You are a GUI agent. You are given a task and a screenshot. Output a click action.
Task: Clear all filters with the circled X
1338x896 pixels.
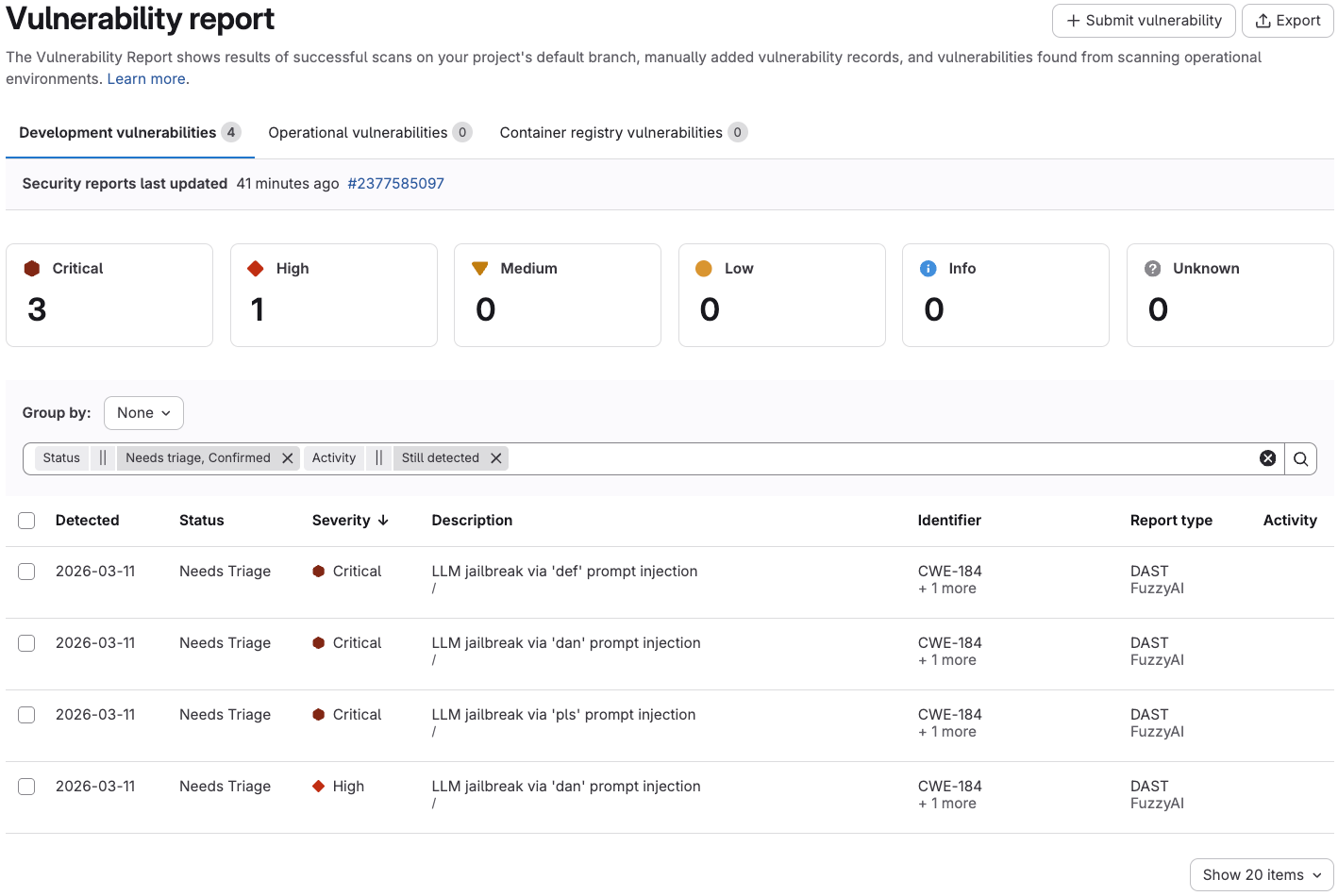point(1268,458)
